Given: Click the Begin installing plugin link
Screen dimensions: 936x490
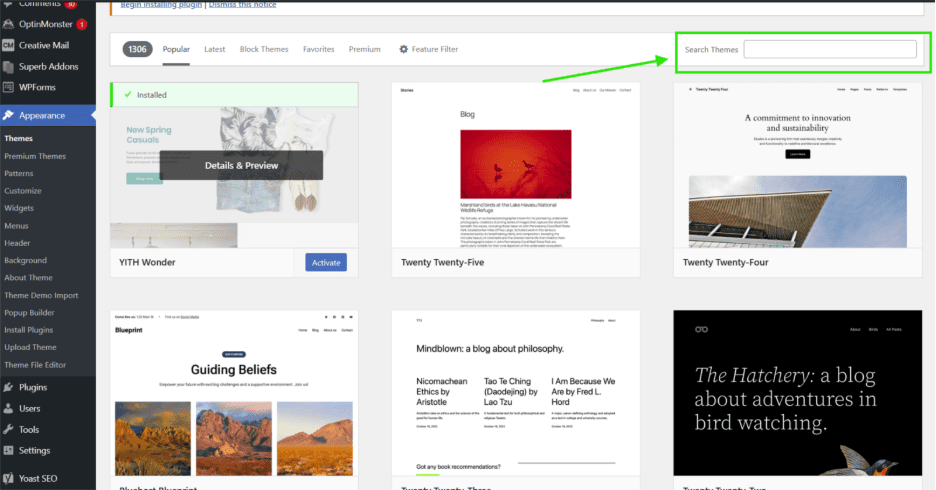Looking at the screenshot, I should coord(161,5).
